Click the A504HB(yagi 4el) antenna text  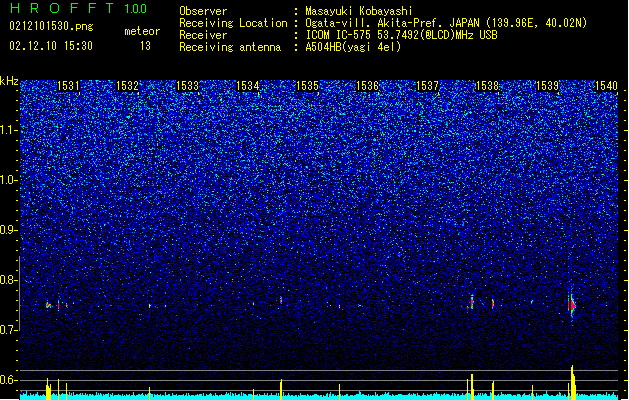pyautogui.click(x=353, y=47)
